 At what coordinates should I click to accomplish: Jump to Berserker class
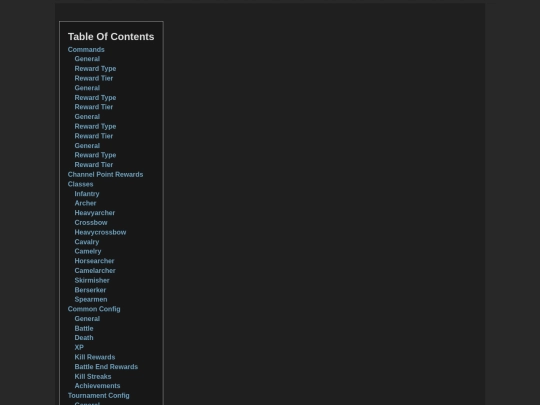[90, 290]
